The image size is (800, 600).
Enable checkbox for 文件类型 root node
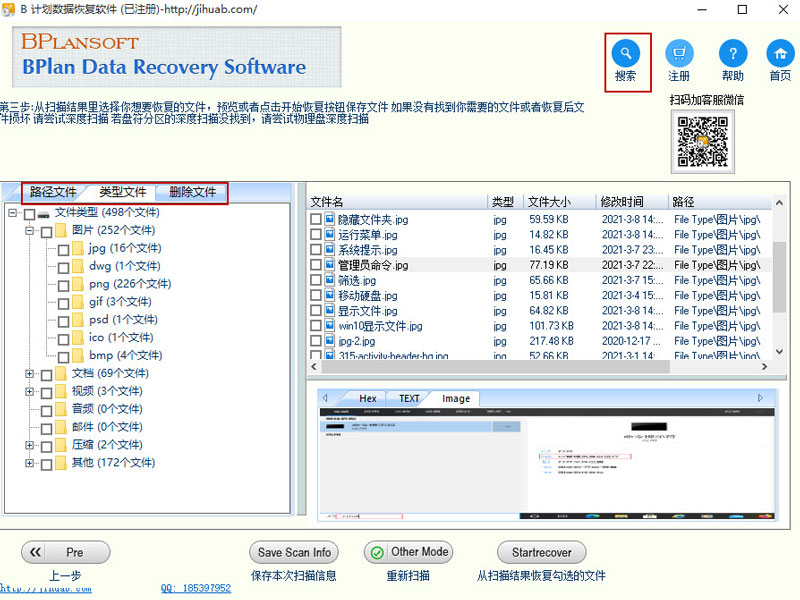click(x=29, y=214)
